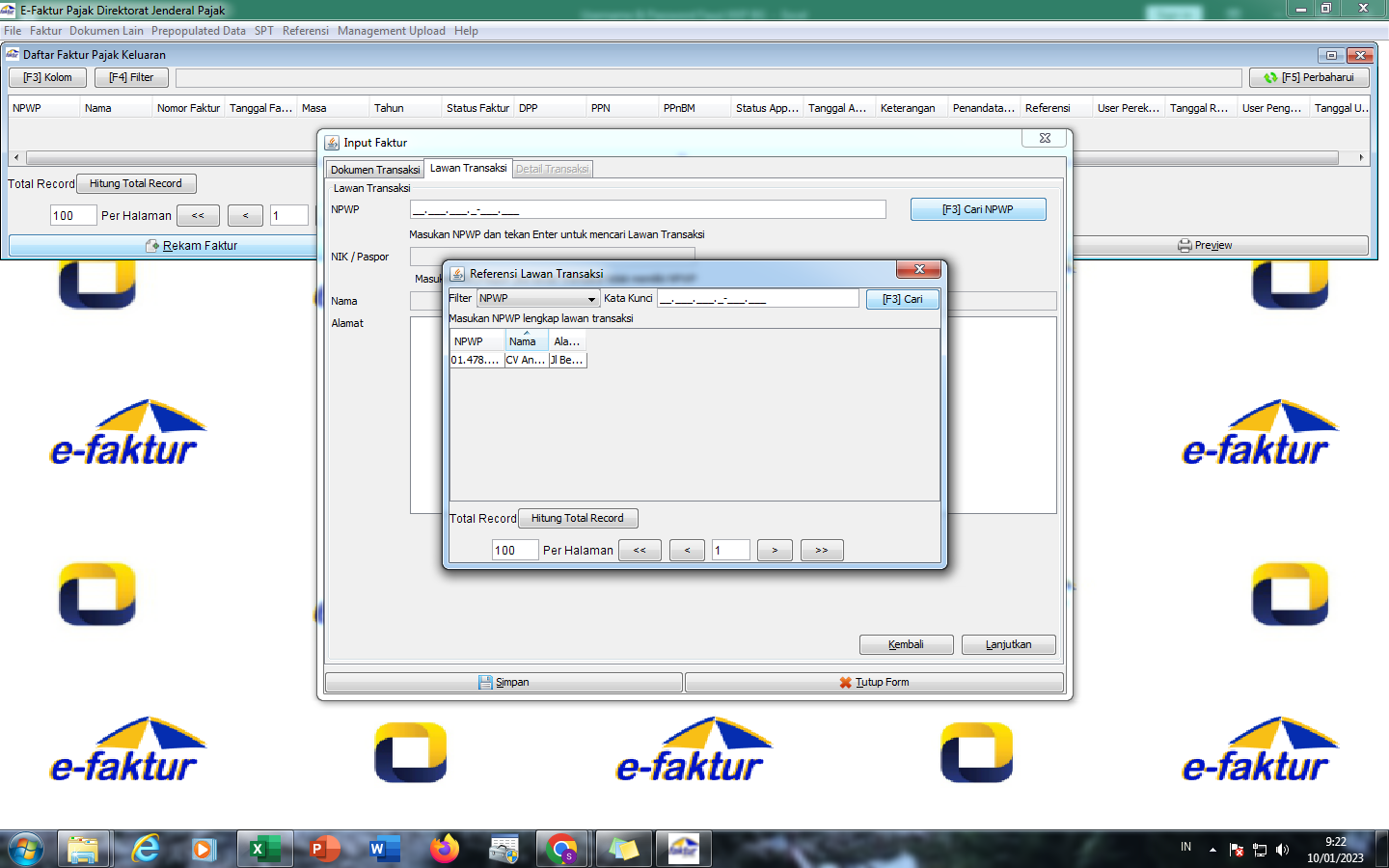Close the Daftar Faktur Pajak Keluaran panel
This screenshot has width=1389, height=868.
tap(1360, 55)
